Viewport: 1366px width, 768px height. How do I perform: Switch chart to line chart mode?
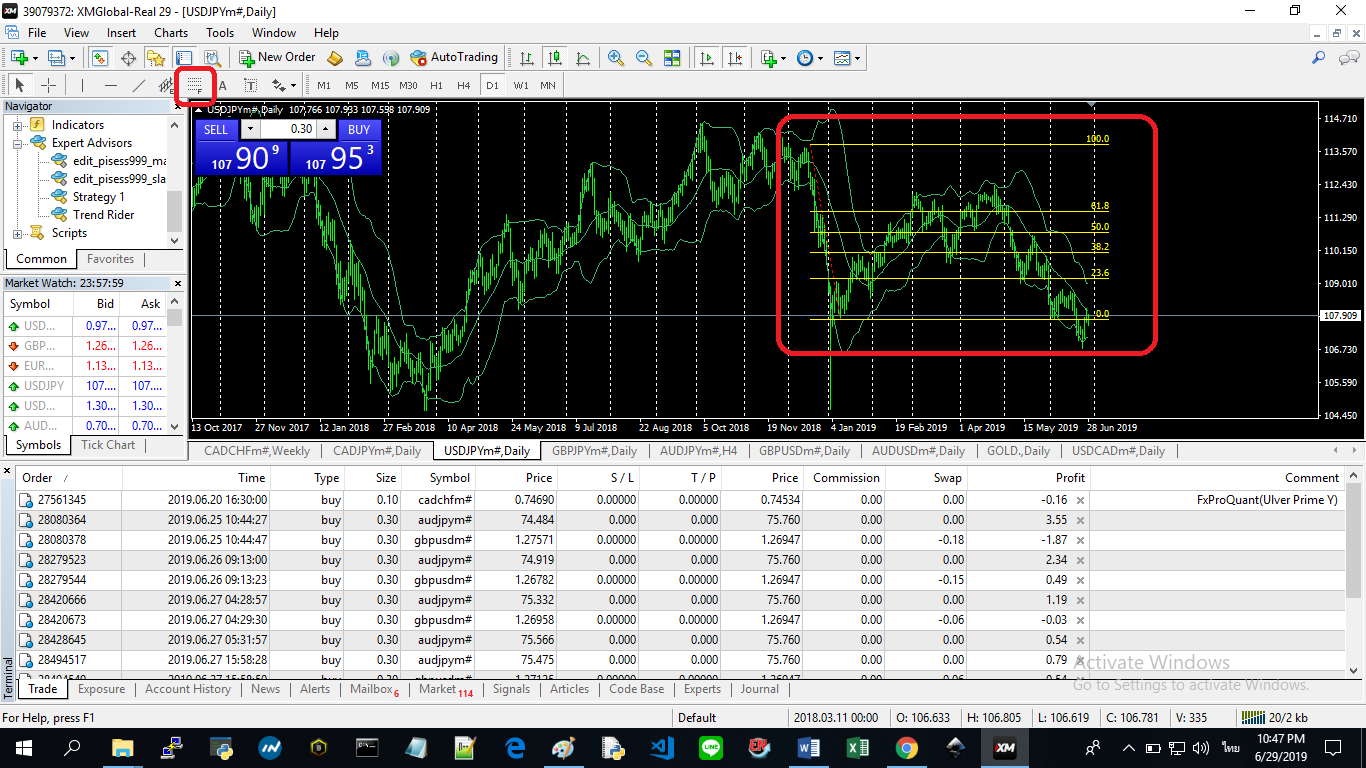(x=582, y=58)
